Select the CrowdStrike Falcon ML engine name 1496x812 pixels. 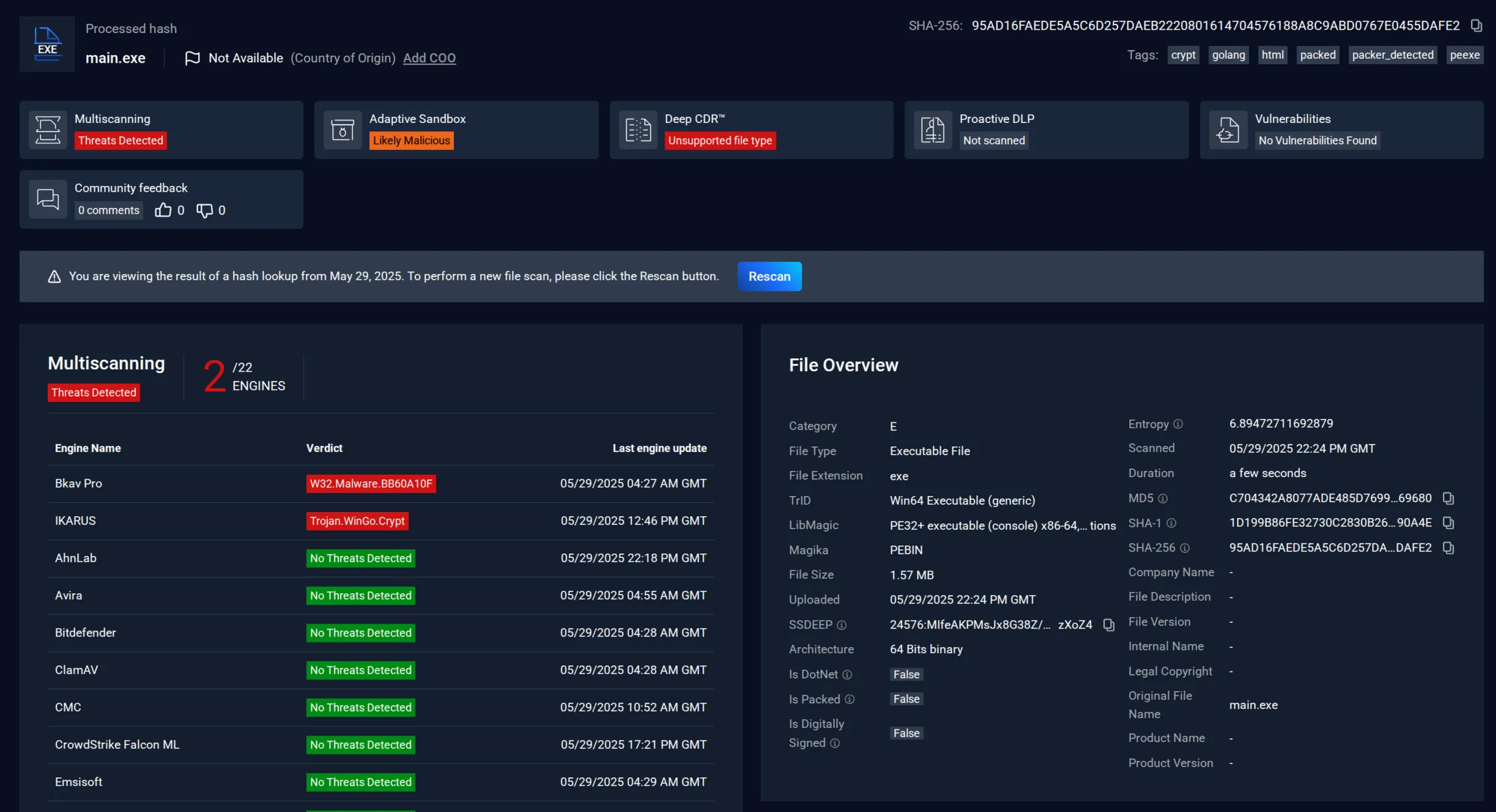[x=117, y=745]
